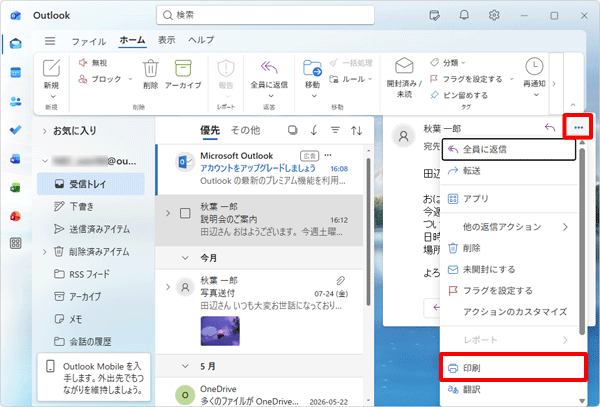
Task: Choose 転送 in the dropdown menu
Action: 509,171
